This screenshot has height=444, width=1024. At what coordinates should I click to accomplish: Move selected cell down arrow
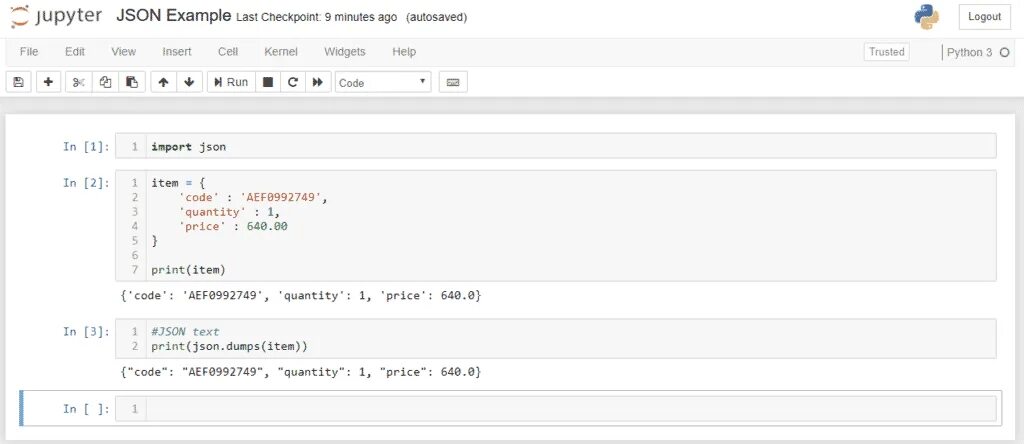(189, 82)
